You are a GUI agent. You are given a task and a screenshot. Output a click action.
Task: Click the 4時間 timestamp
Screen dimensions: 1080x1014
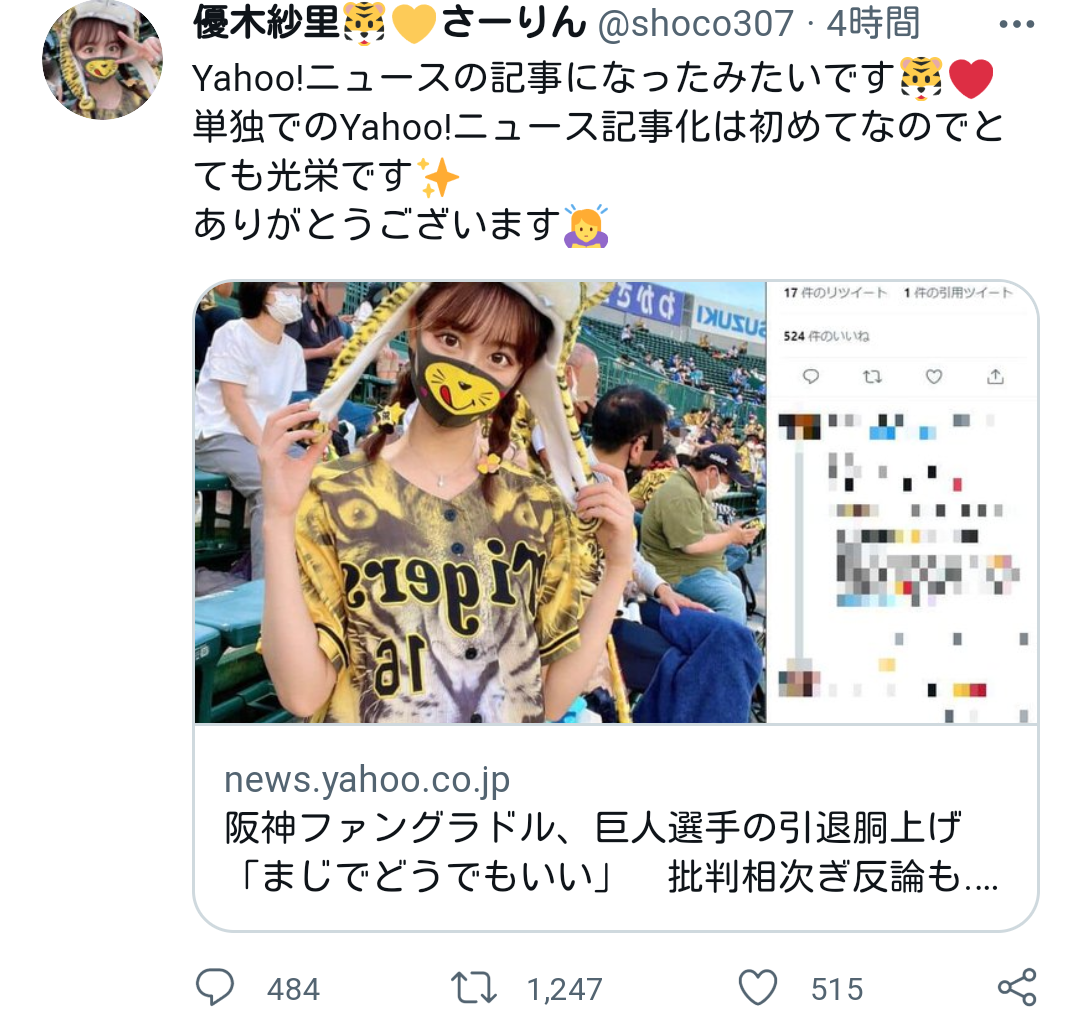873,23
